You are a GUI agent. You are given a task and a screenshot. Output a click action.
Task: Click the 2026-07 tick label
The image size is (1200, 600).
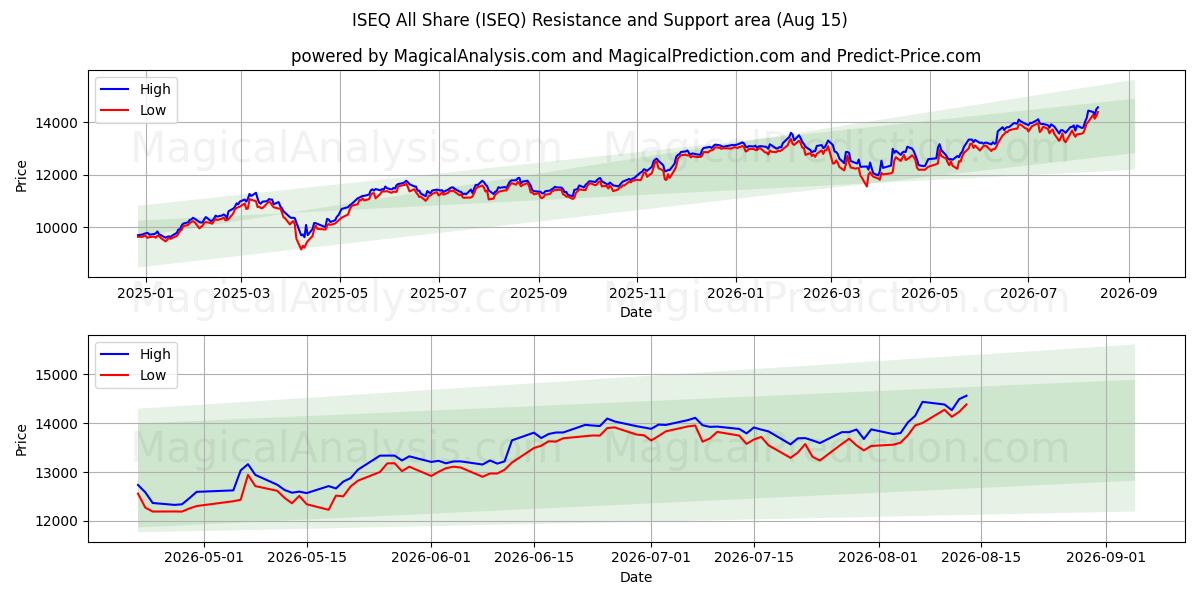pyautogui.click(x=1029, y=293)
